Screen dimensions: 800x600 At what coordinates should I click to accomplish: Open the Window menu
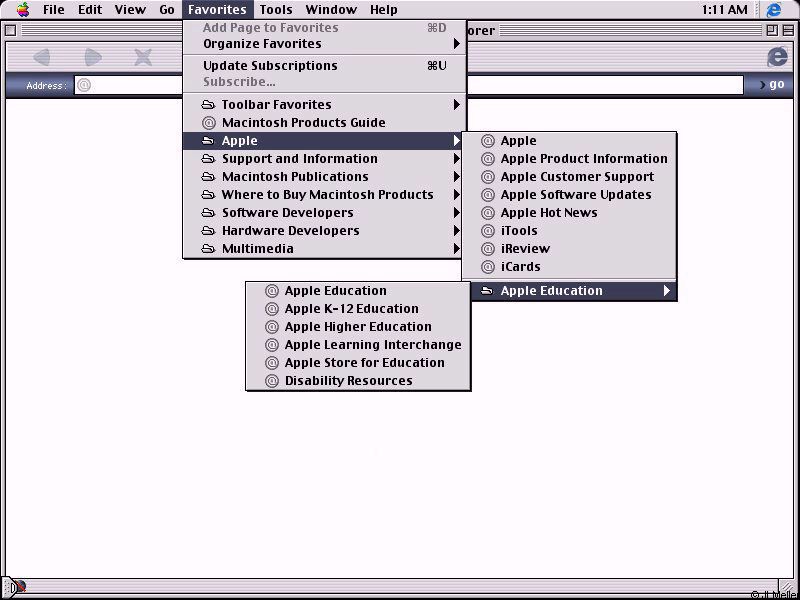click(331, 10)
